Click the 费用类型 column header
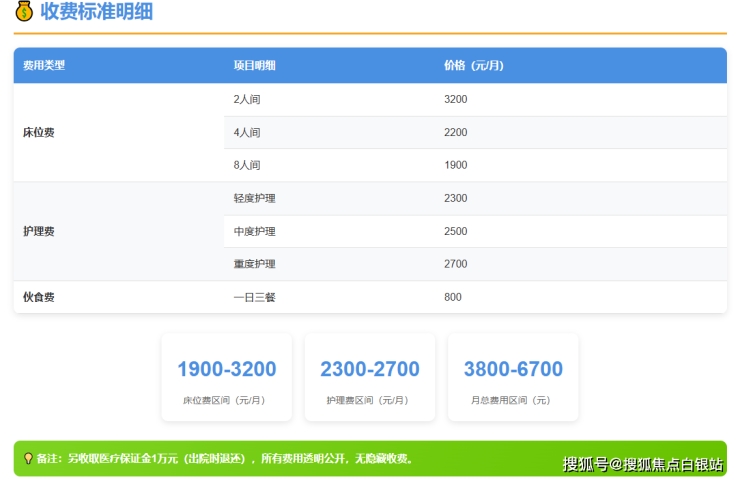 click(x=44, y=66)
